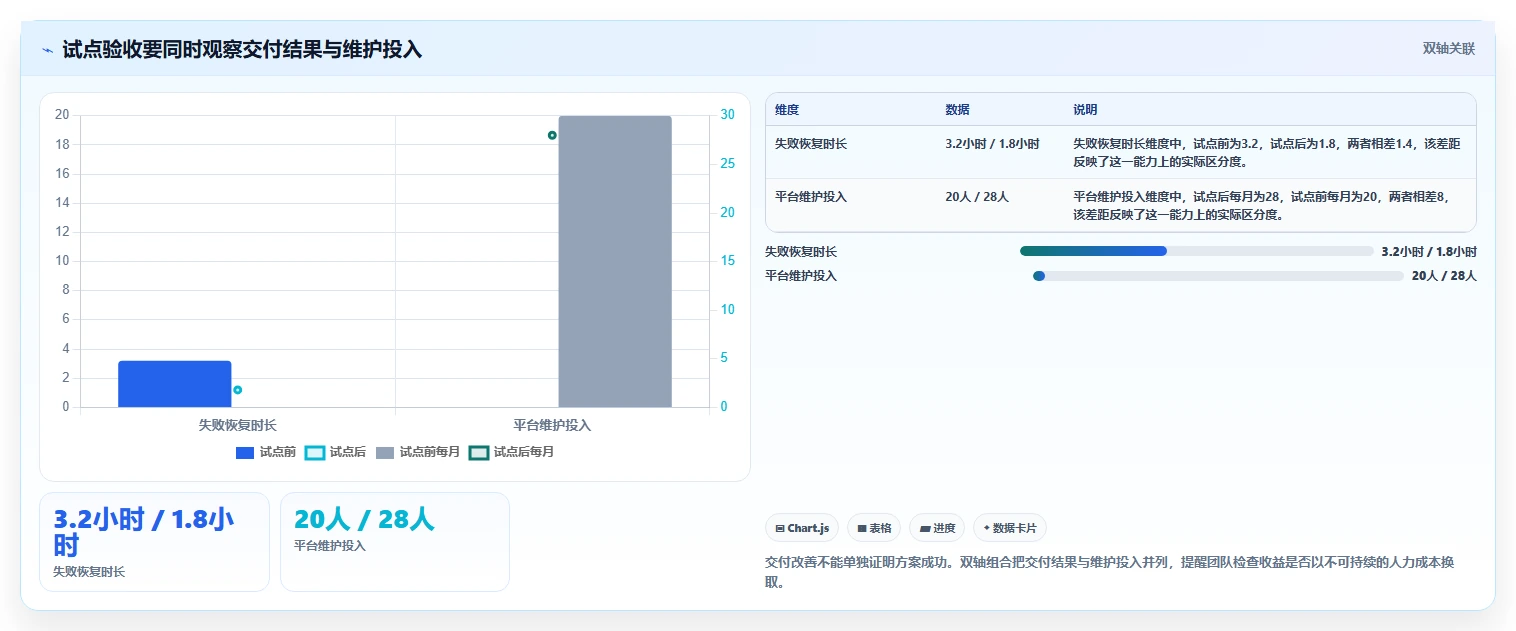Click the blue 试点前 legend swatch
Viewport: 1516px width, 631px height.
tap(245, 452)
